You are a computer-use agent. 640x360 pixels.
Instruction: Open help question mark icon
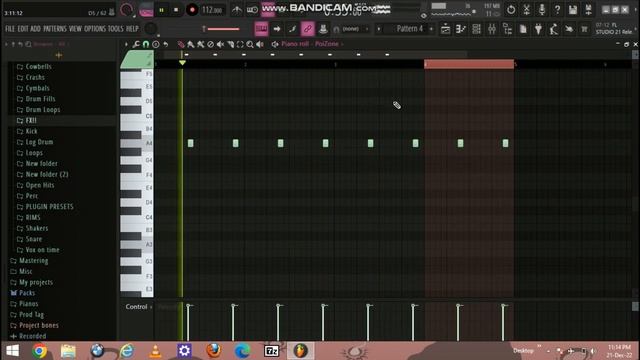click(x=557, y=9)
